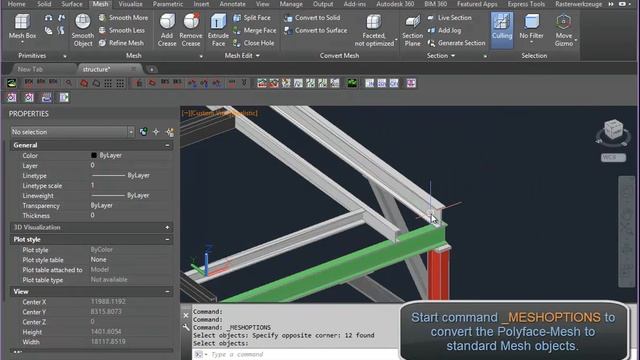Use the Split Face tool

pos(252,18)
